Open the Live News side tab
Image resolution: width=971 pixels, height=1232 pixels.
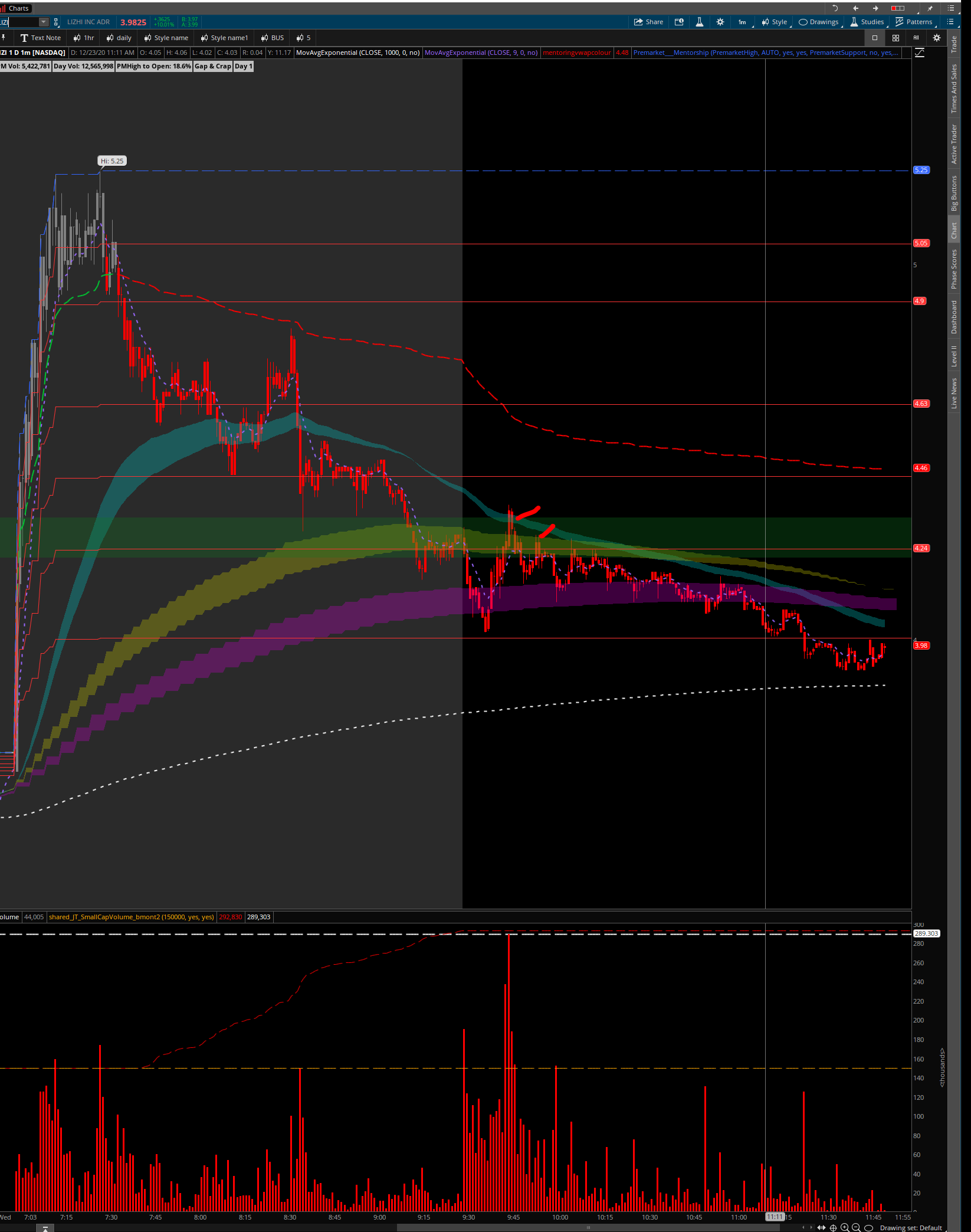tap(954, 394)
